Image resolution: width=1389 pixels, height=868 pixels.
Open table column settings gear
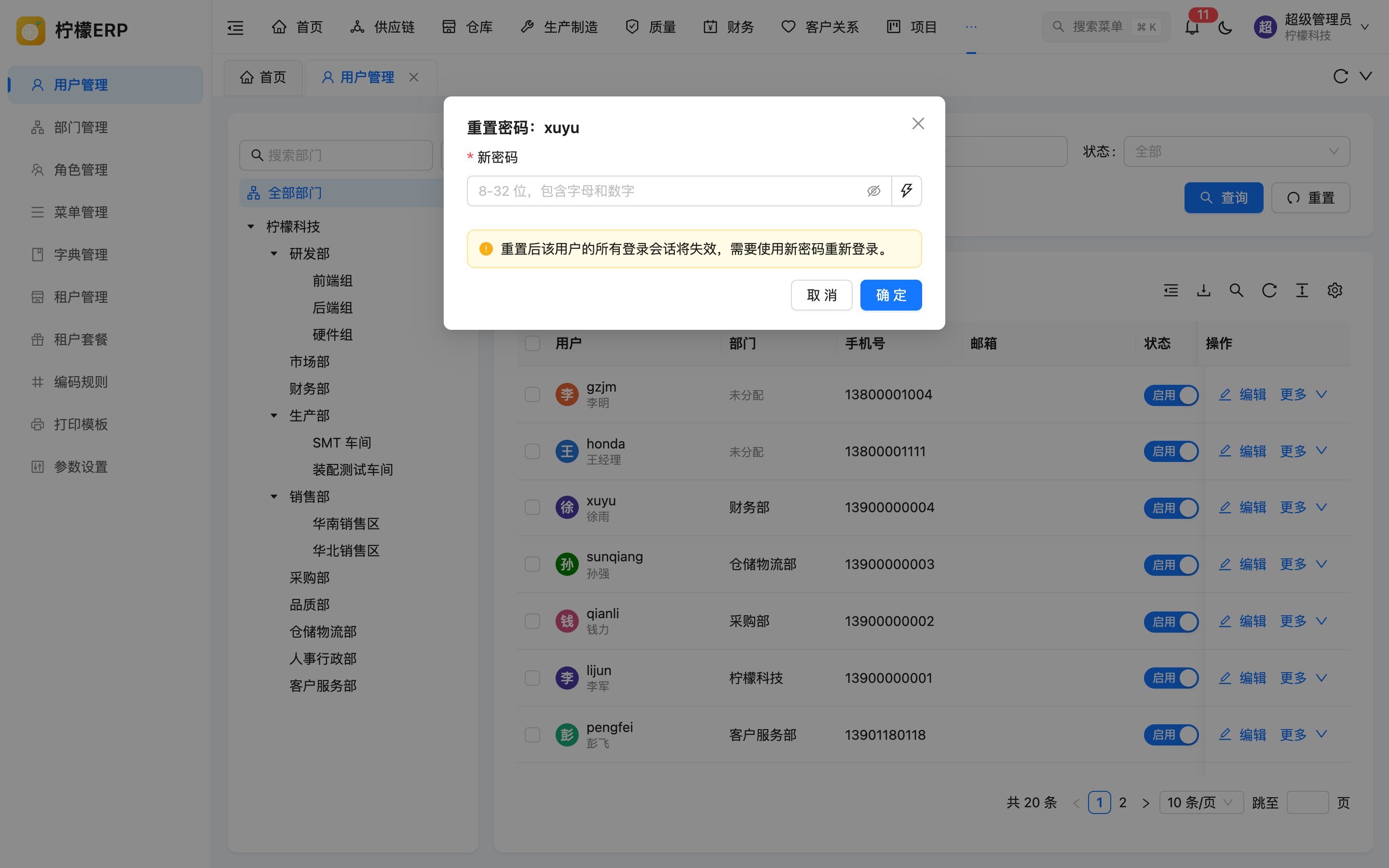point(1335,290)
